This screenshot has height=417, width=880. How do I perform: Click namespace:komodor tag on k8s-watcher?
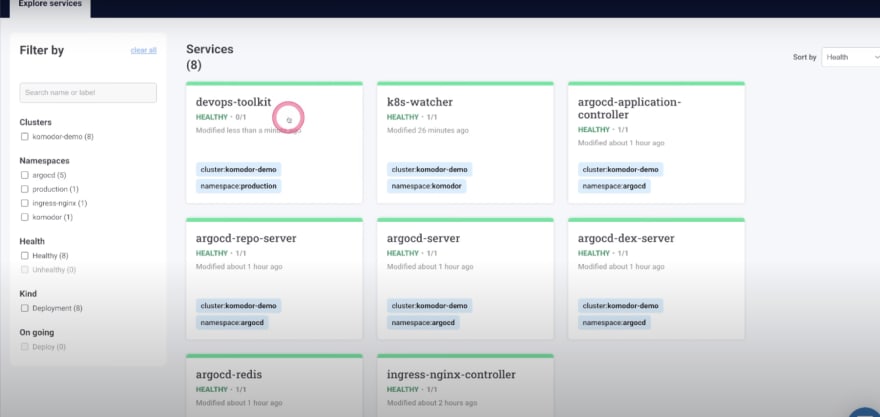427,186
